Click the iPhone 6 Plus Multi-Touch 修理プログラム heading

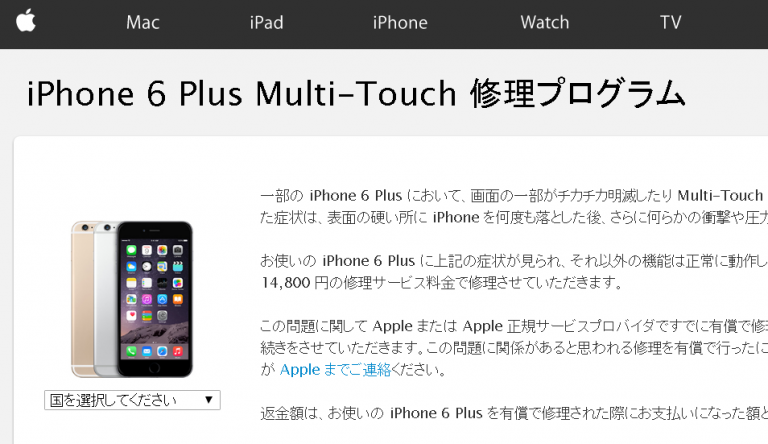(356, 93)
